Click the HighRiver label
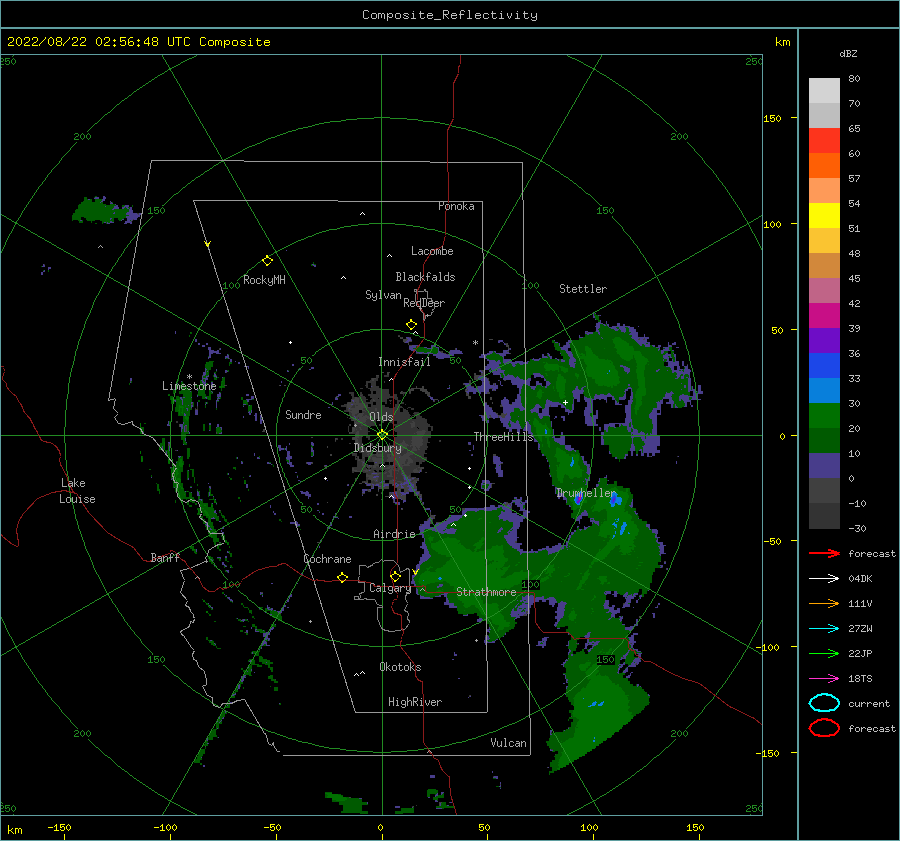 415,702
